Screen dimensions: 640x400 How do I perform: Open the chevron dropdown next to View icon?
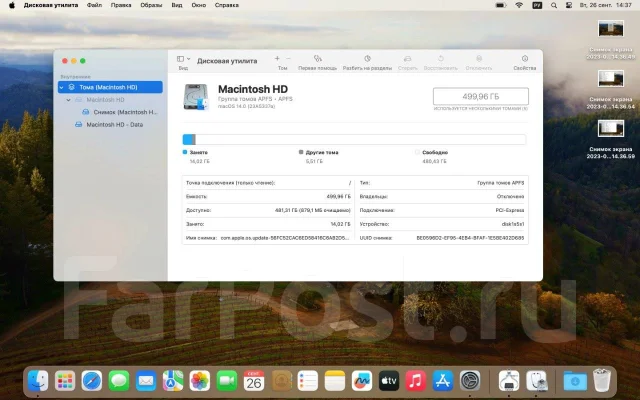coord(188,59)
